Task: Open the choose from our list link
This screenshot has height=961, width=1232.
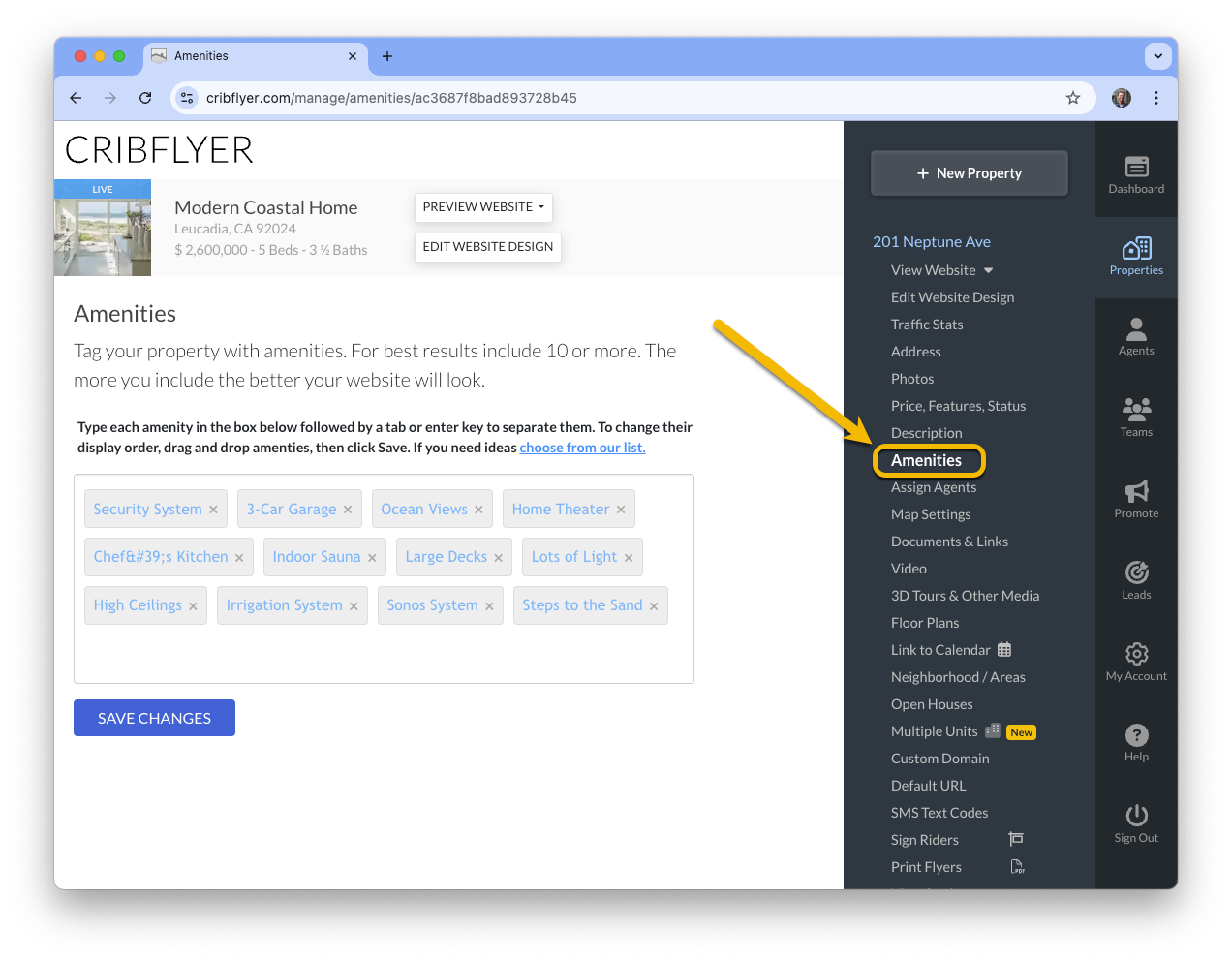Action: tap(582, 448)
